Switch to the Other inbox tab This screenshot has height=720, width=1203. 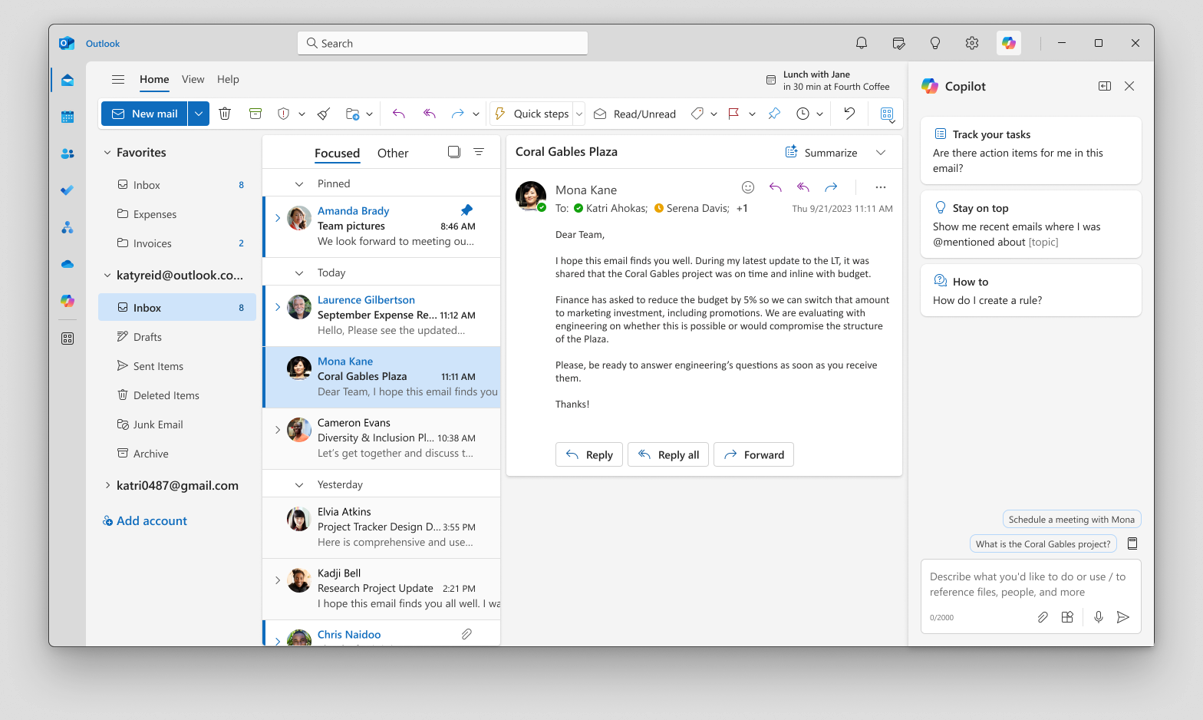coord(393,153)
